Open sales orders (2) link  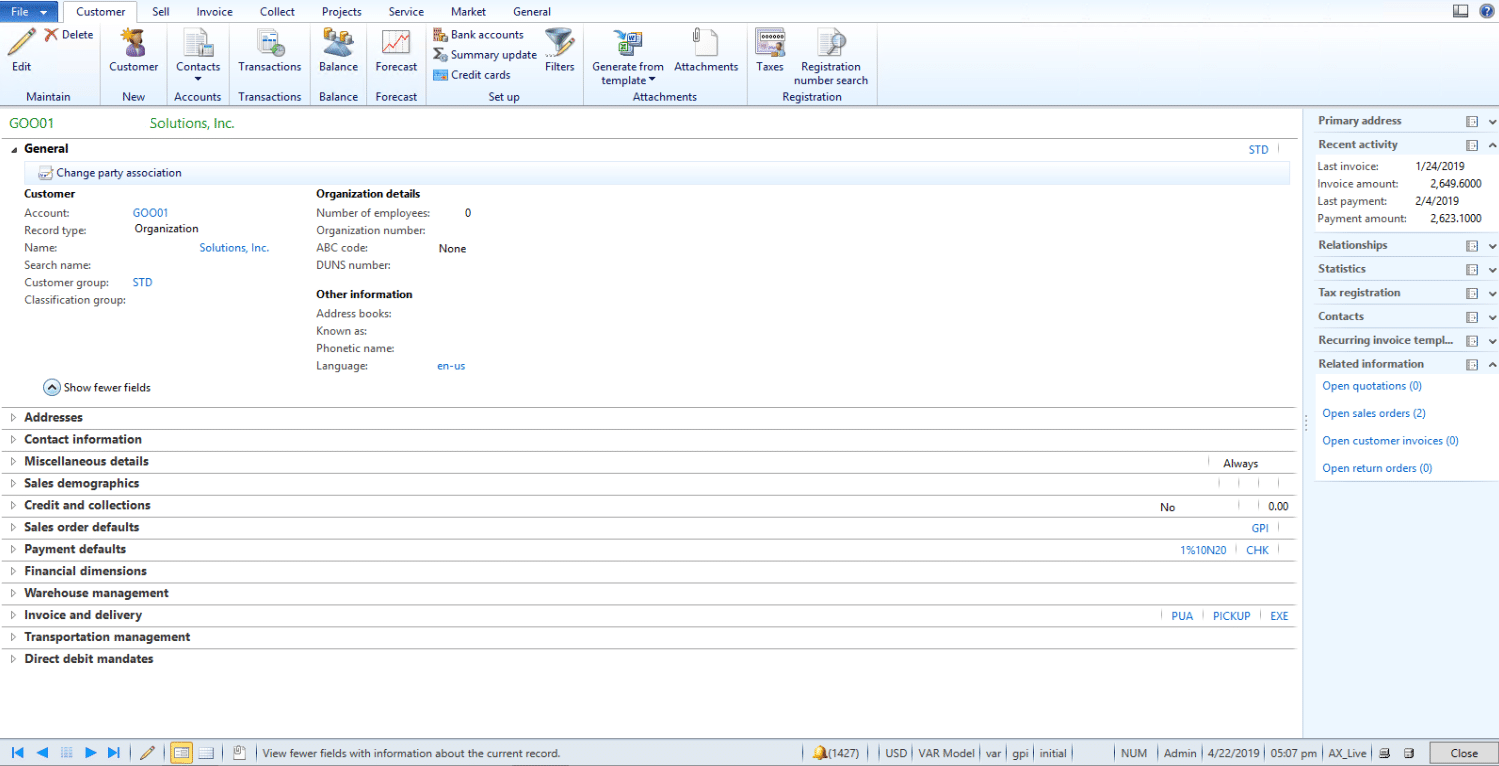(x=1373, y=413)
